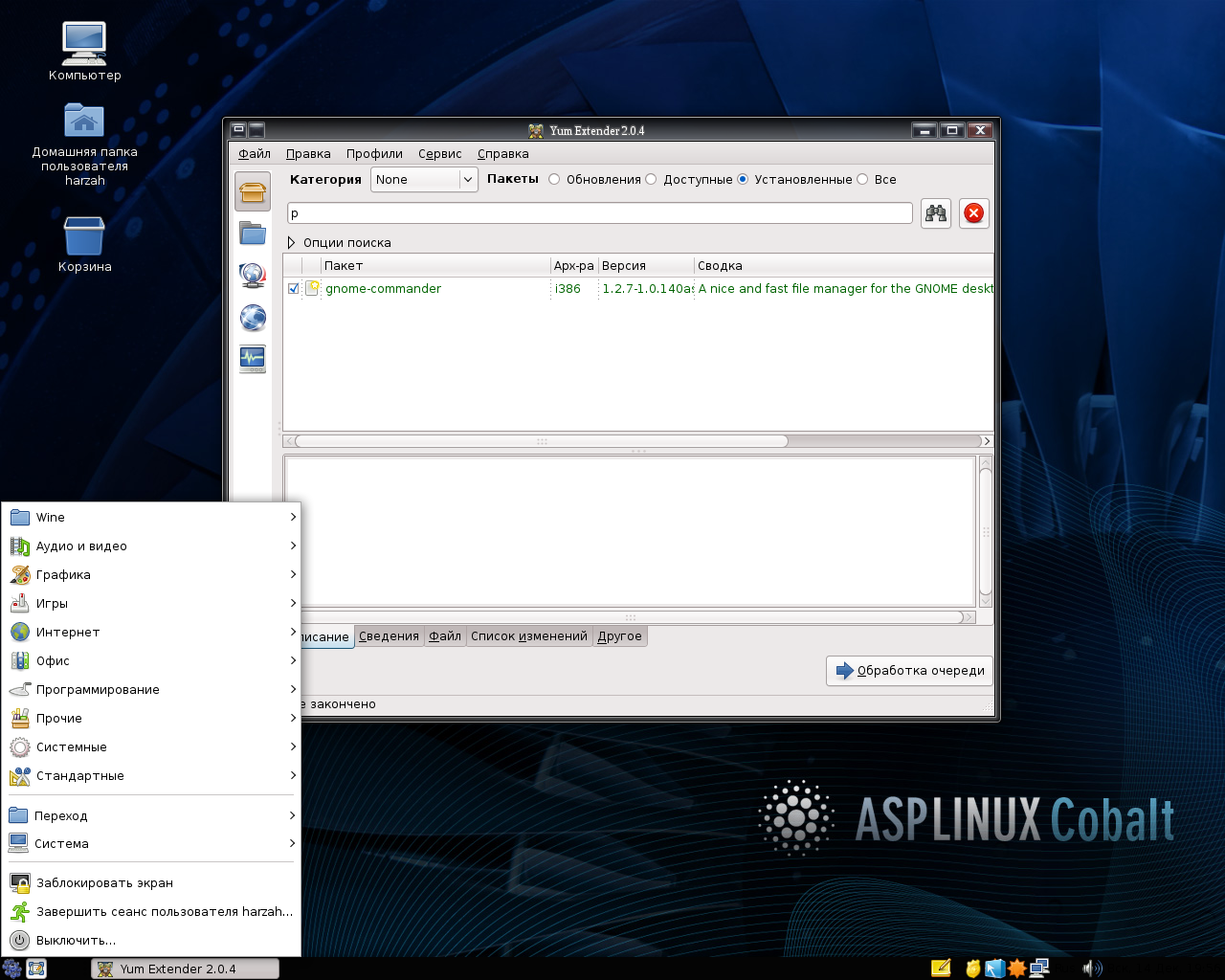Switch to the Другое tab
The height and width of the screenshot is (980, 1225).
(619, 635)
